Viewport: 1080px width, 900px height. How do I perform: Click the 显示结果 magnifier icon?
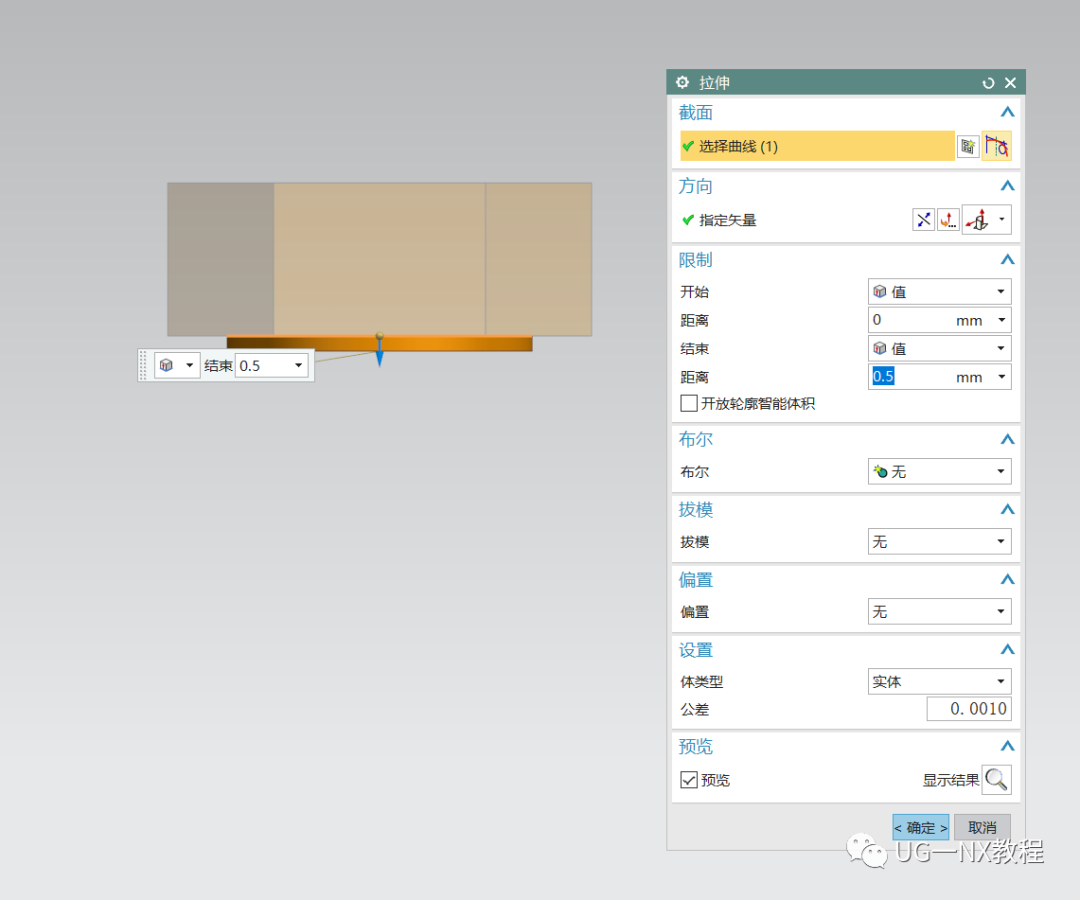coord(996,779)
